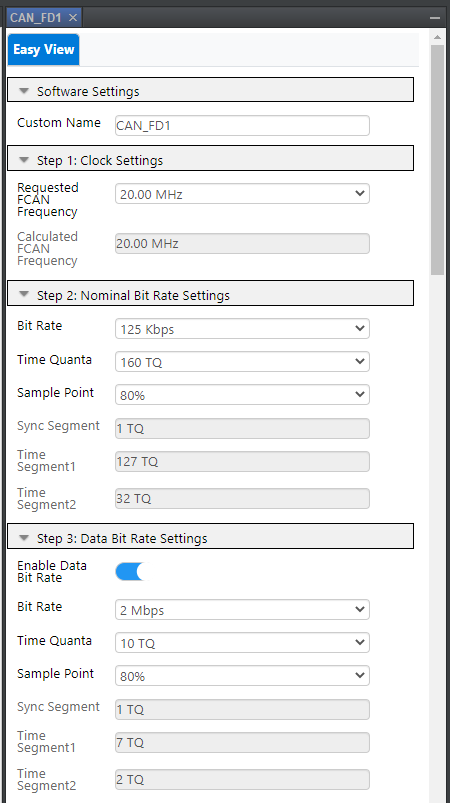This screenshot has height=803, width=450.
Task: Open nominal Bit Rate 125 Kbps dropdown
Action: [242, 329]
